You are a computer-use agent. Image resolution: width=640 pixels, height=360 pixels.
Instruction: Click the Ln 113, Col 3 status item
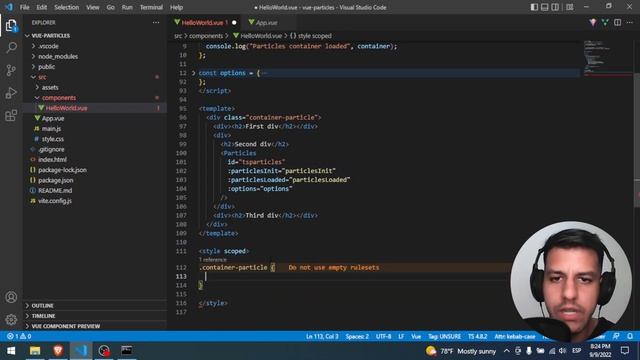pyautogui.click(x=322, y=336)
